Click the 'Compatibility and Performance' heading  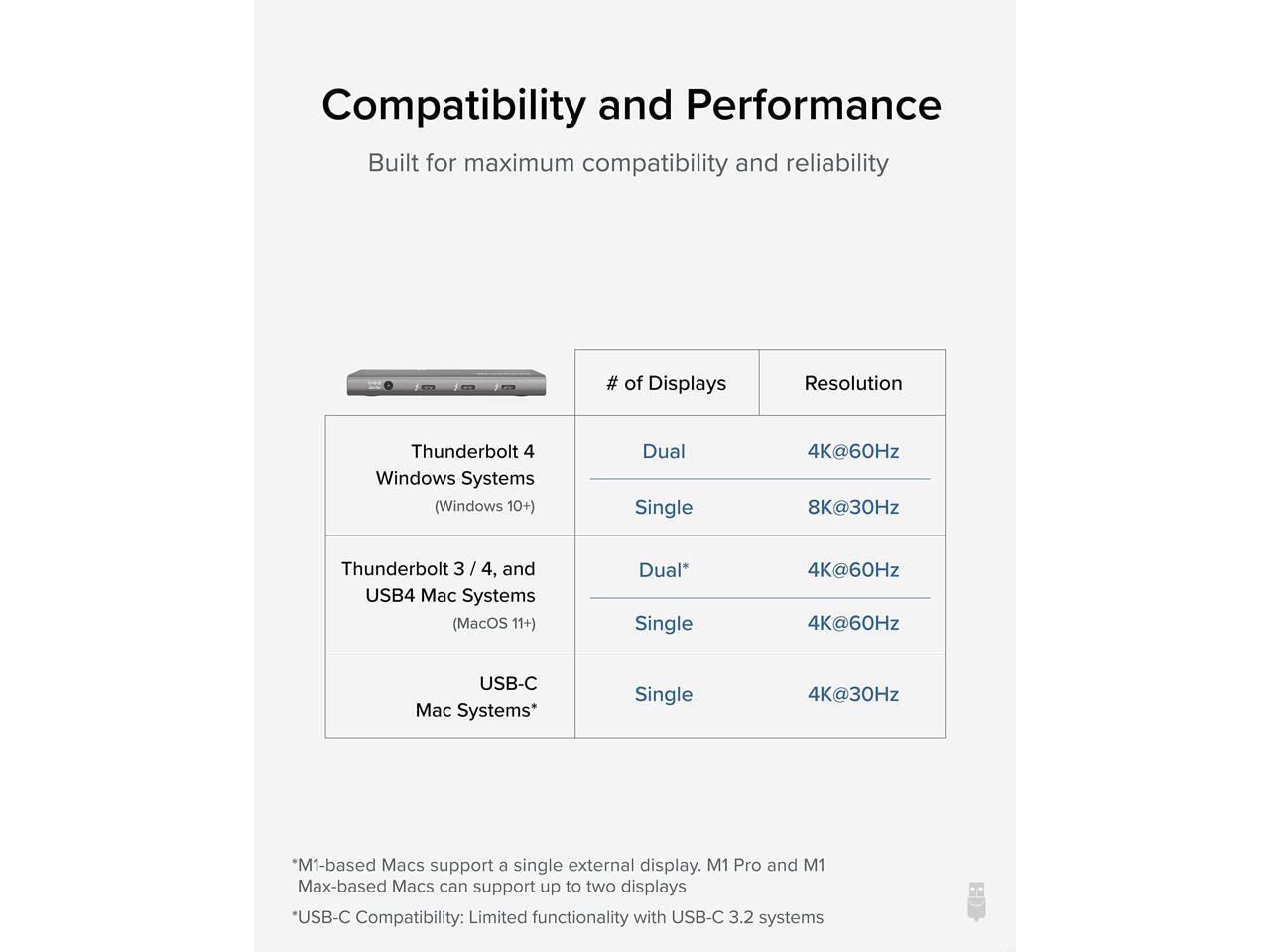[631, 105]
